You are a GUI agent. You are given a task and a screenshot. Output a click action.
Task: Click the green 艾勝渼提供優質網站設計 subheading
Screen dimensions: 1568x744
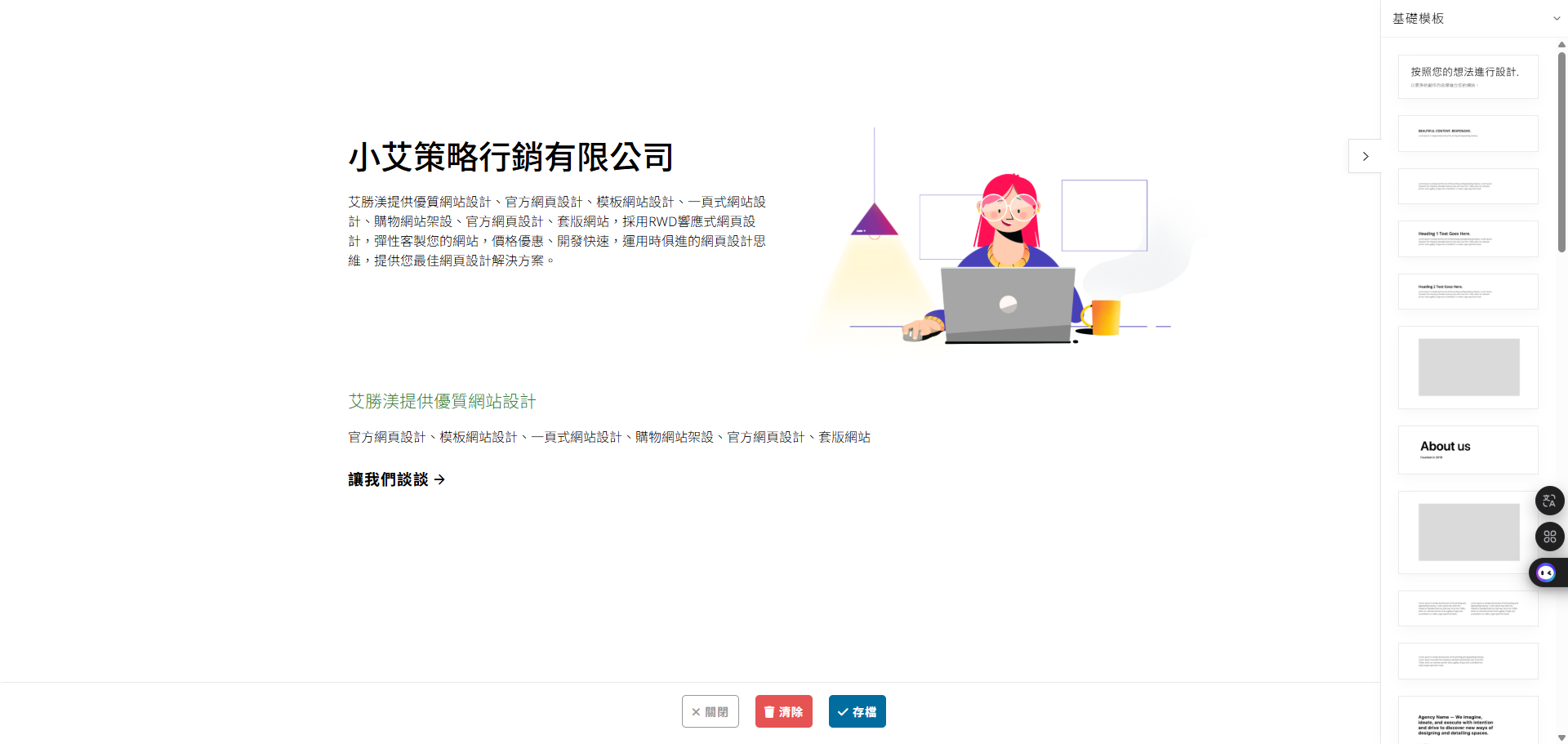442,401
